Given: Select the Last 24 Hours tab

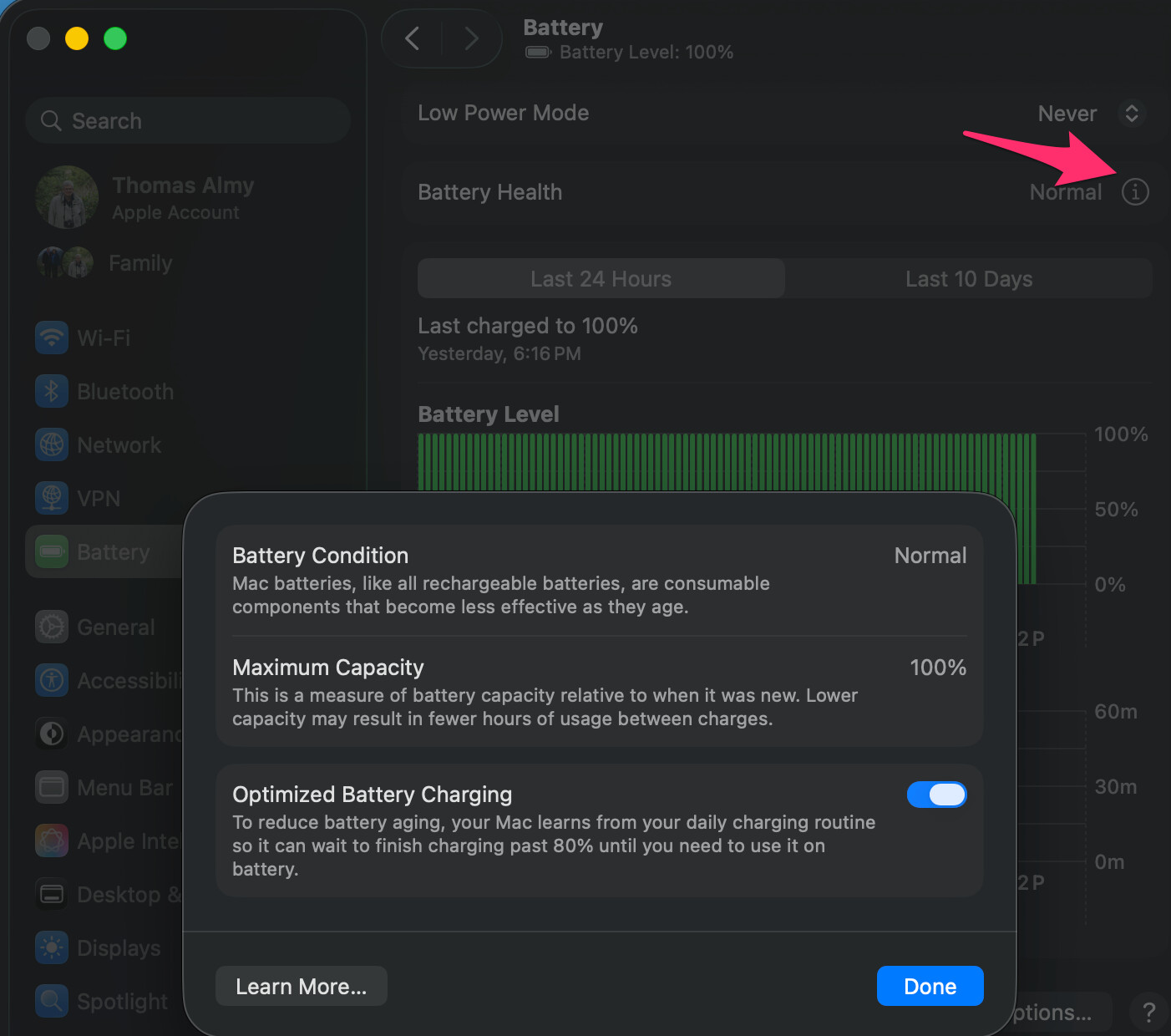Looking at the screenshot, I should point(601,279).
